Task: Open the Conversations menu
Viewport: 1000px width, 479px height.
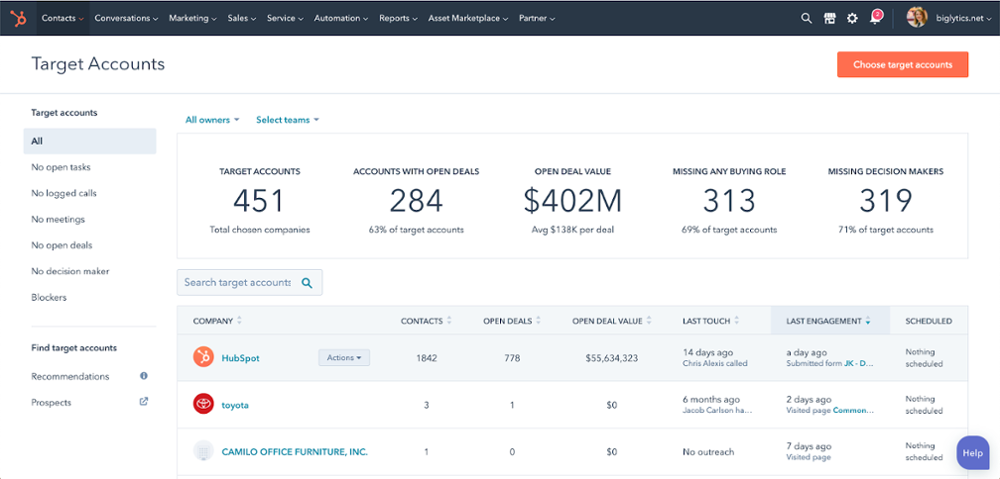Action: (x=126, y=18)
